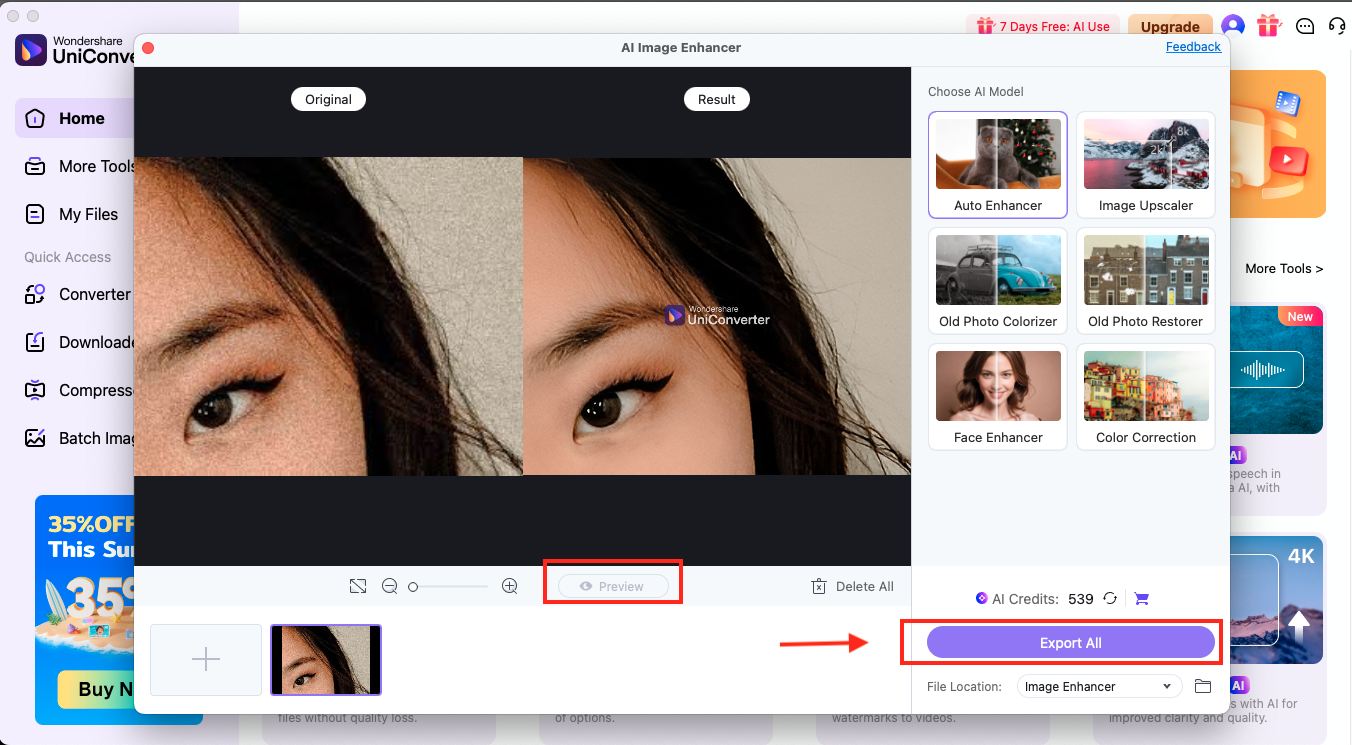Screen dimensions: 1352x745
Task: Add image via plus tile
Action: [x=206, y=660]
